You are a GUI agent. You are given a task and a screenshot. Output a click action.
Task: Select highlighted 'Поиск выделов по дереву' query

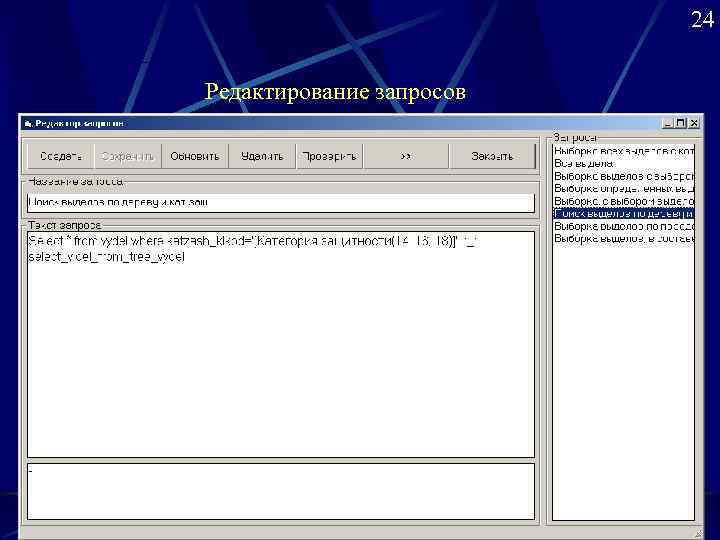623,214
